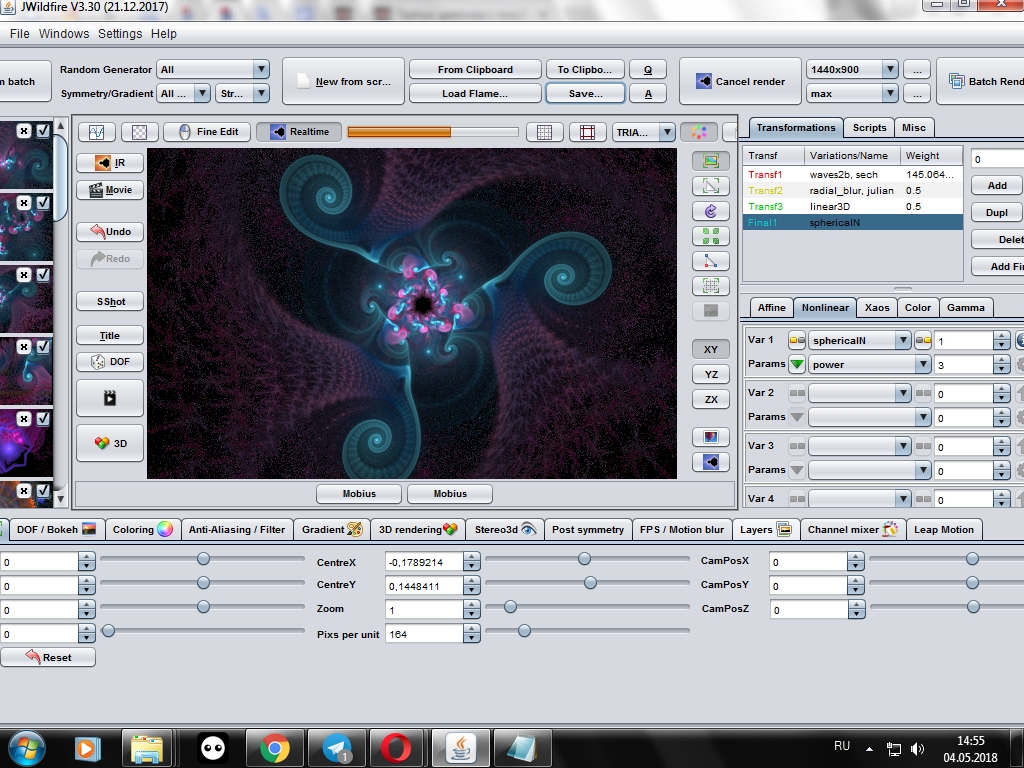Click the Pixs per unit slider handle
This screenshot has width=1024, height=768.
524,630
